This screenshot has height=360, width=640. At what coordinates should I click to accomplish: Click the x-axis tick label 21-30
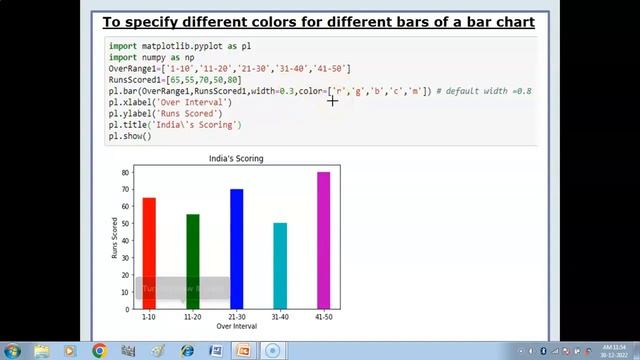click(237, 317)
